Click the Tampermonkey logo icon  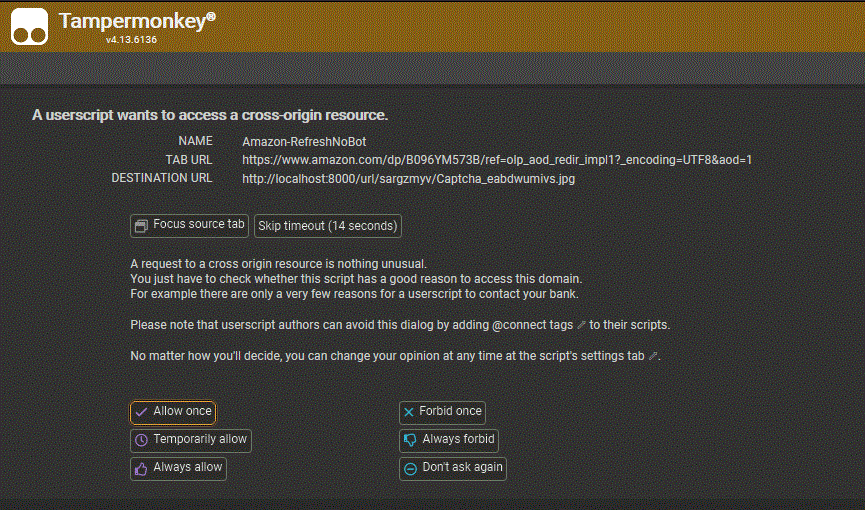[30, 26]
